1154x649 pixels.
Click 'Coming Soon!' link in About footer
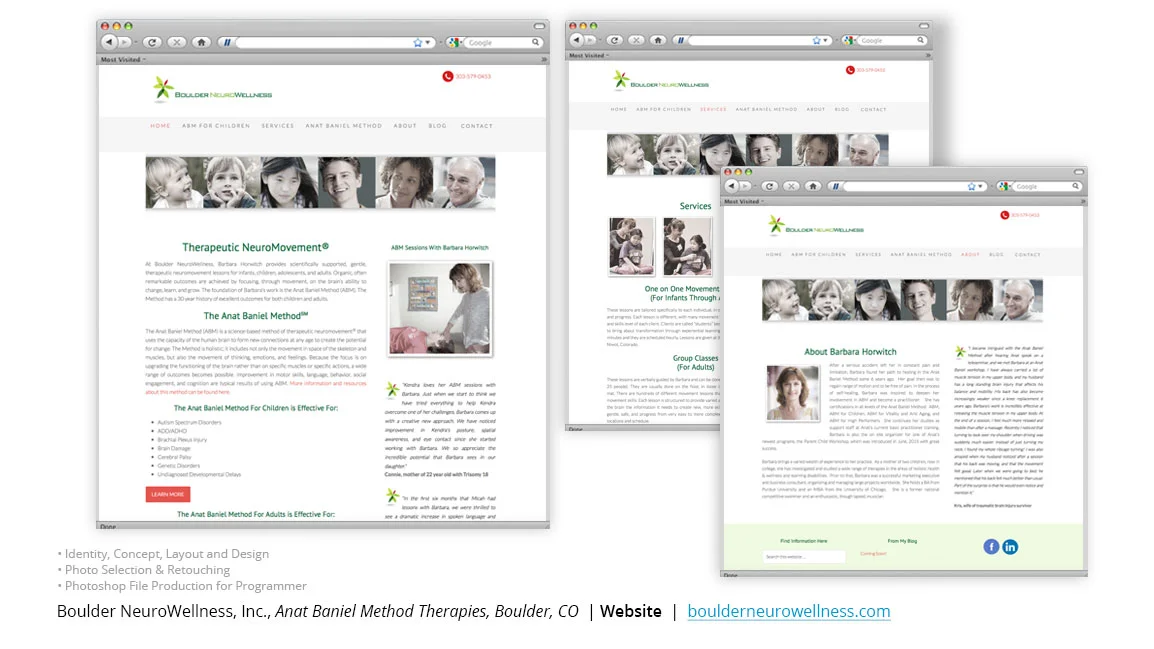point(874,553)
